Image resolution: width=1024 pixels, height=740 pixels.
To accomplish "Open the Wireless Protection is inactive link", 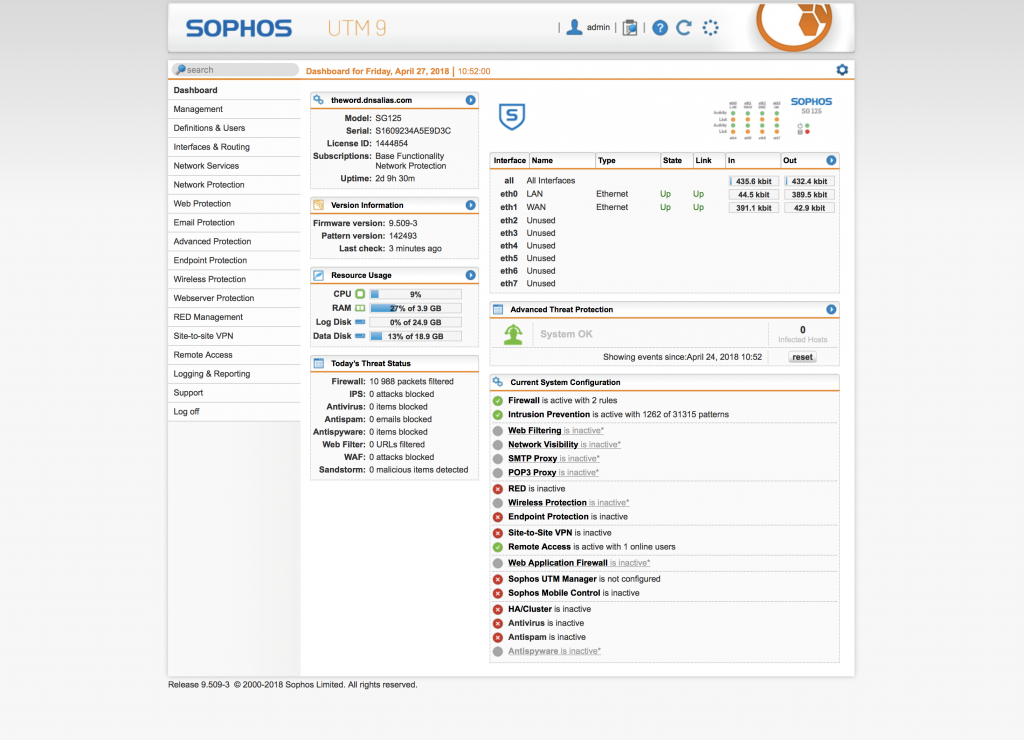I will tap(568, 503).
